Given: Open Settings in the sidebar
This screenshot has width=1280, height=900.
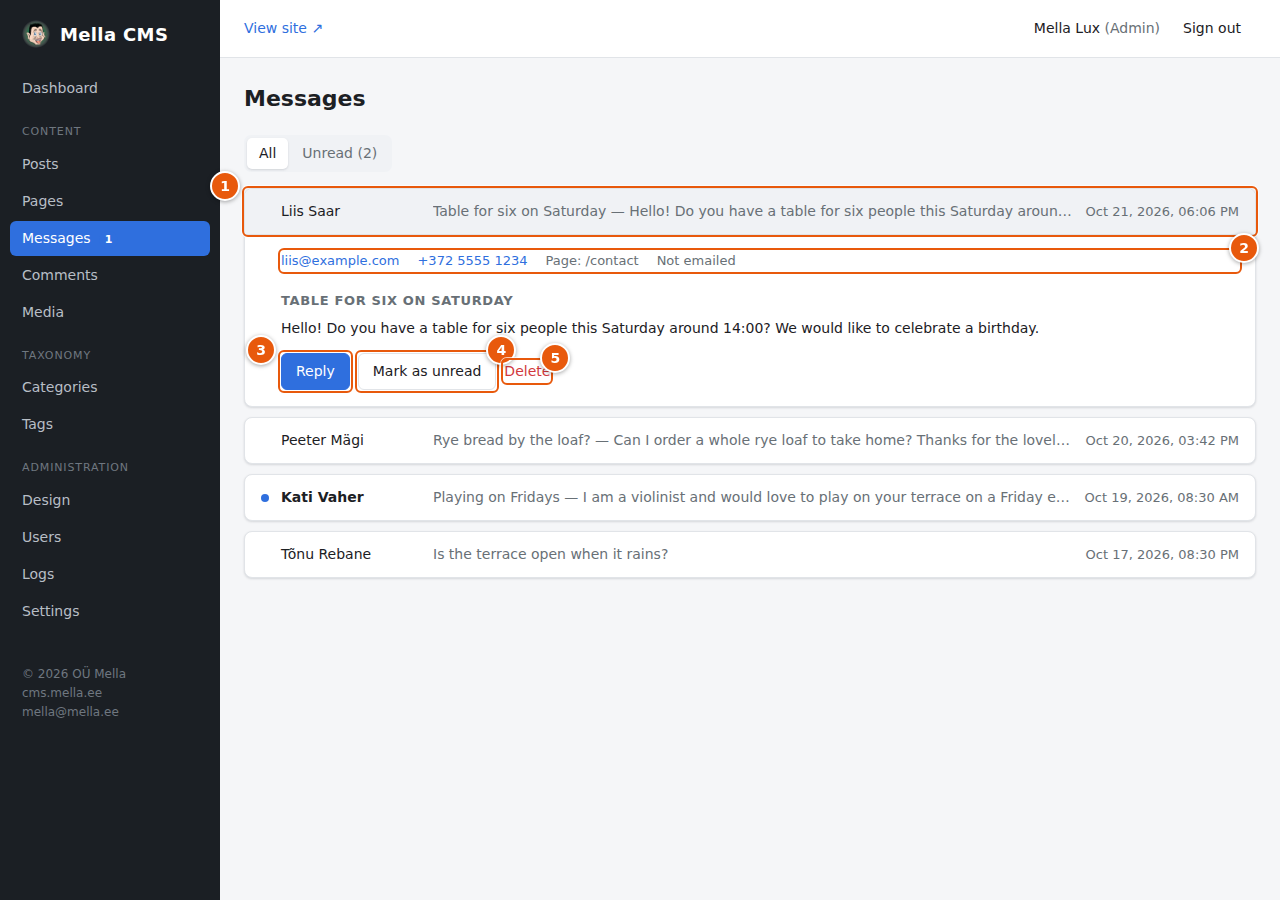Looking at the screenshot, I should pos(110,611).
